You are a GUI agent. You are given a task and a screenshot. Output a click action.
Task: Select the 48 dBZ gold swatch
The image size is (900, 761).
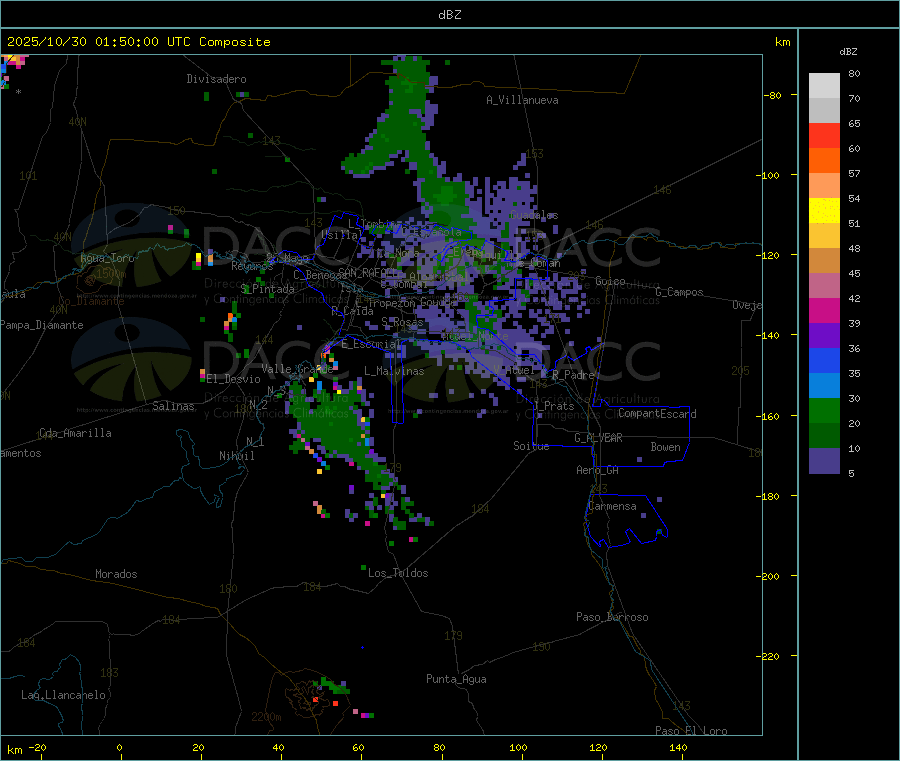[824, 236]
